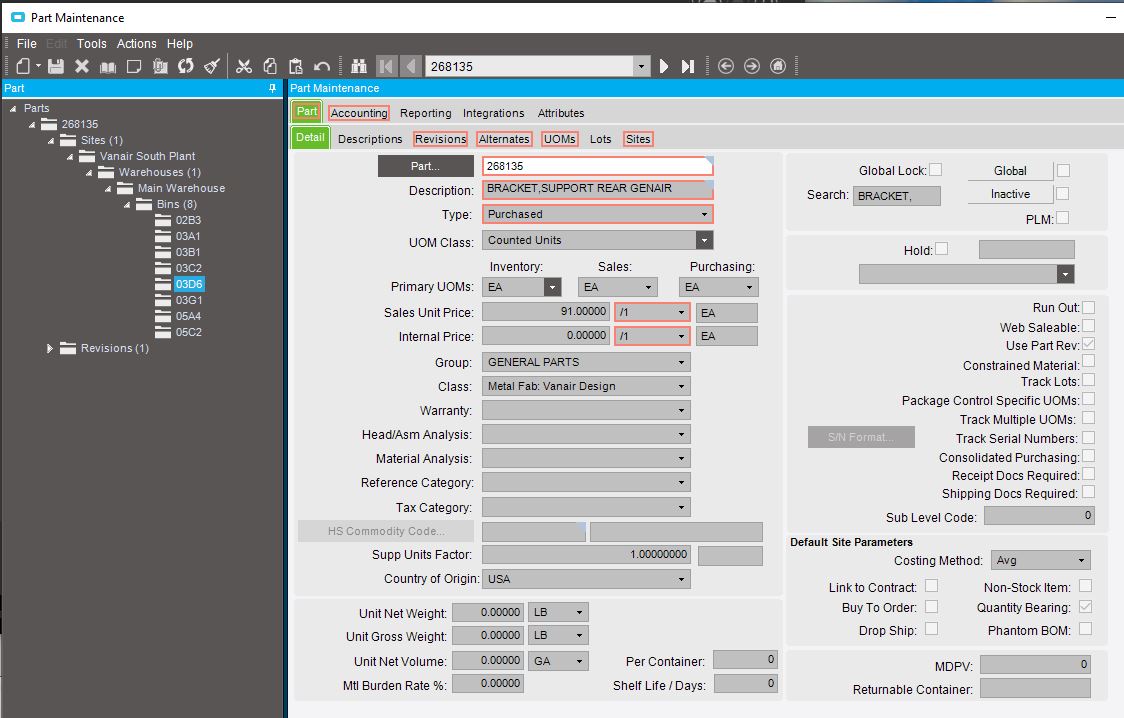This screenshot has width=1124, height=718.
Task: Click the Undo arrow icon
Action: coord(322,66)
